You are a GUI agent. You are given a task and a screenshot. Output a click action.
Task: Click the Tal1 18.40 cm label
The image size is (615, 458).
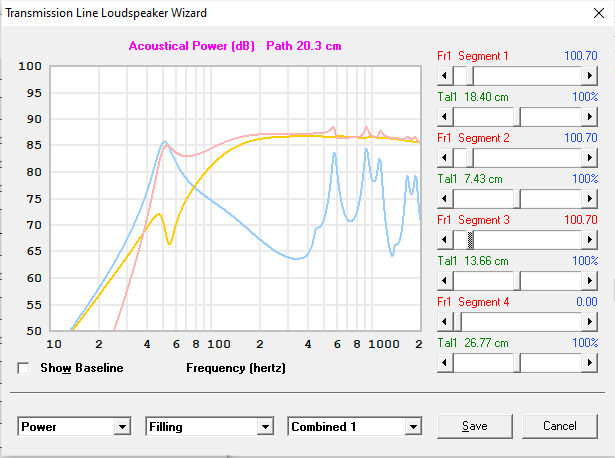tap(473, 97)
